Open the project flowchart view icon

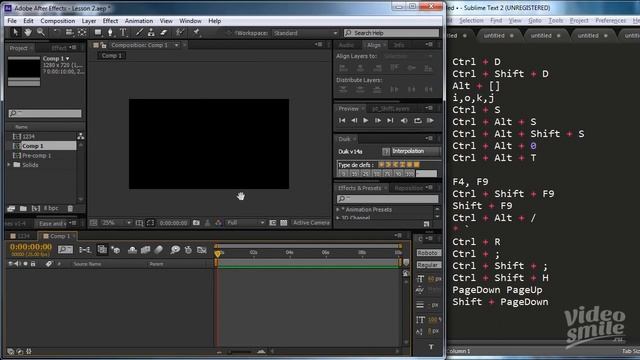pos(81,136)
